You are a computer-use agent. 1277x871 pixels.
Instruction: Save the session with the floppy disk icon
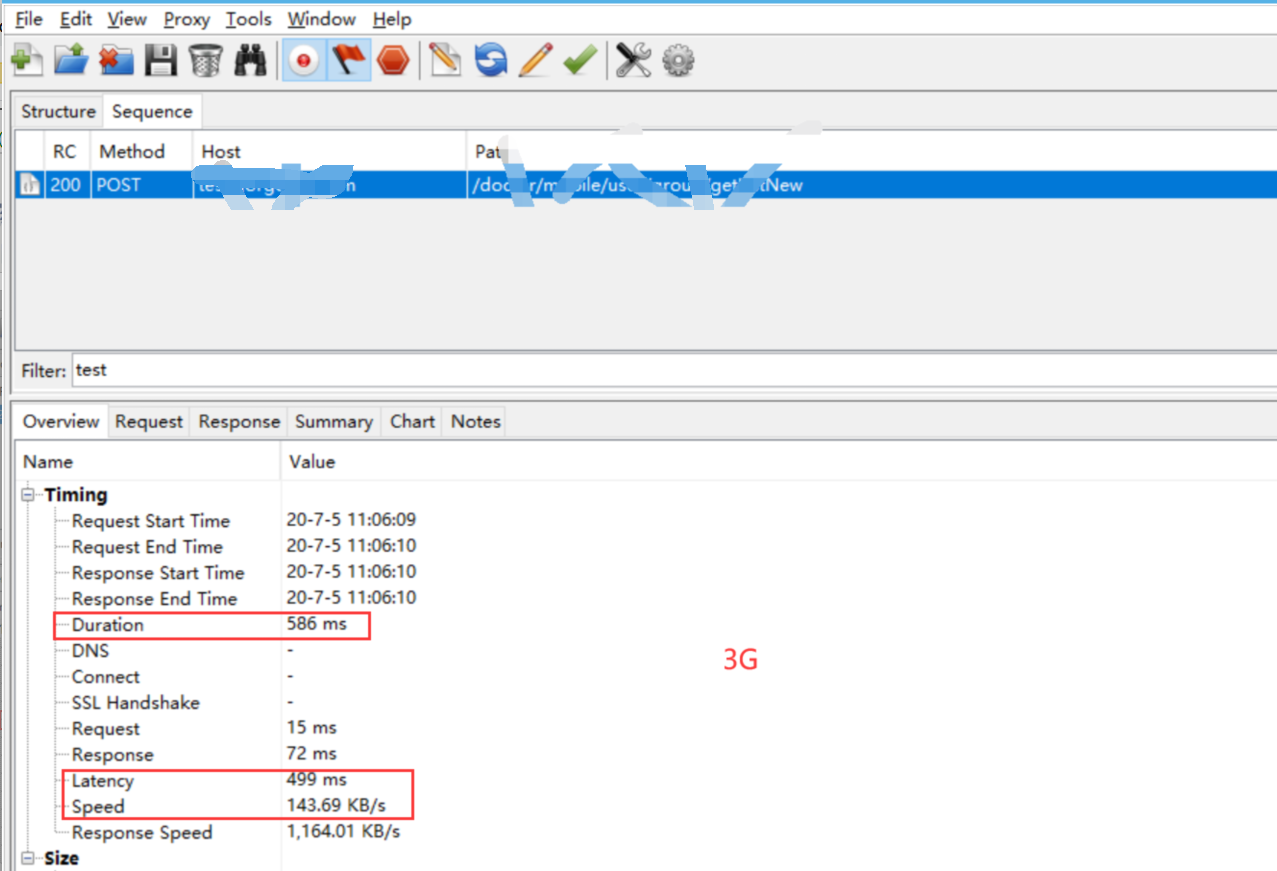pyautogui.click(x=161, y=62)
